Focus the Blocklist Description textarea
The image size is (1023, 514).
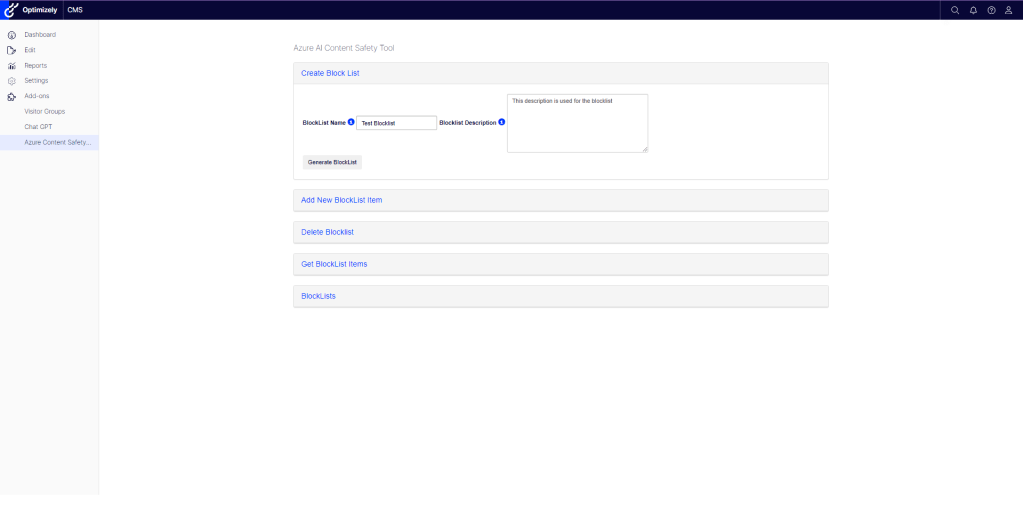[x=577, y=123]
